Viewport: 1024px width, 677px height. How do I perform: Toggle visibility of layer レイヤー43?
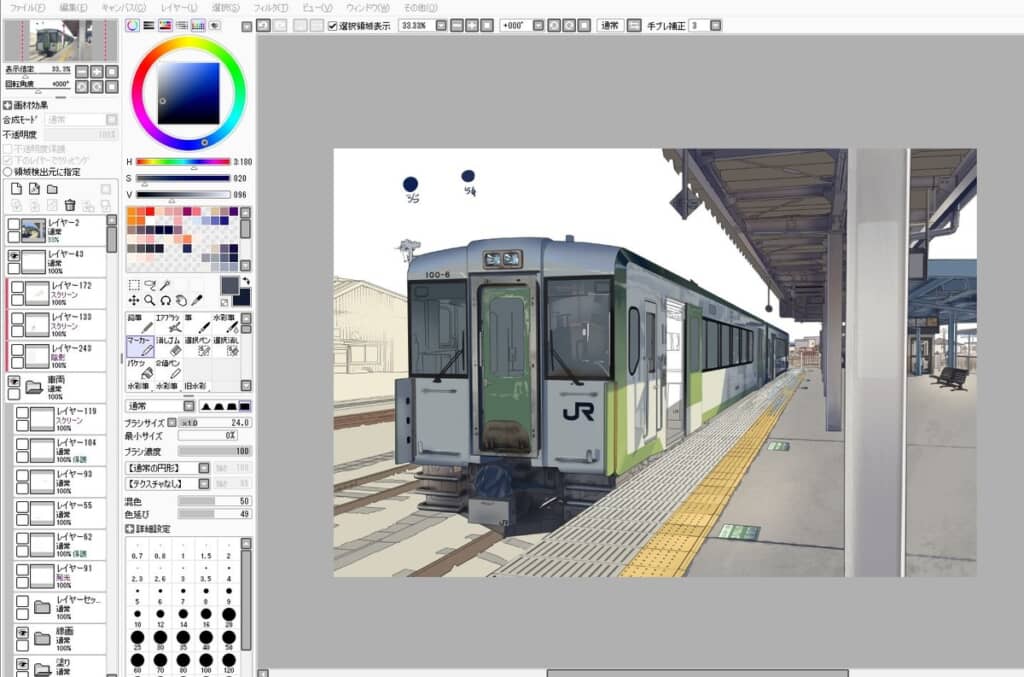(14, 256)
